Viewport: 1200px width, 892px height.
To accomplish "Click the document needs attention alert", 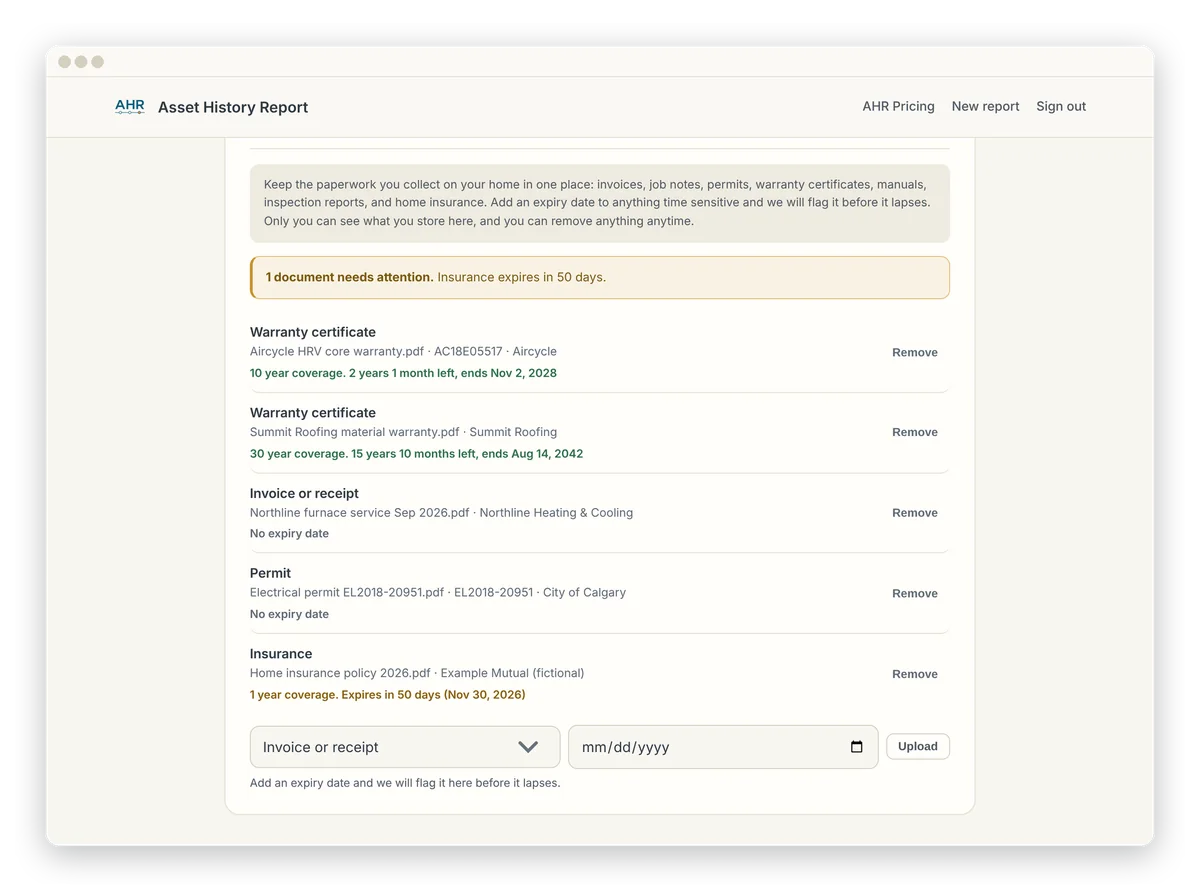I will [x=600, y=277].
